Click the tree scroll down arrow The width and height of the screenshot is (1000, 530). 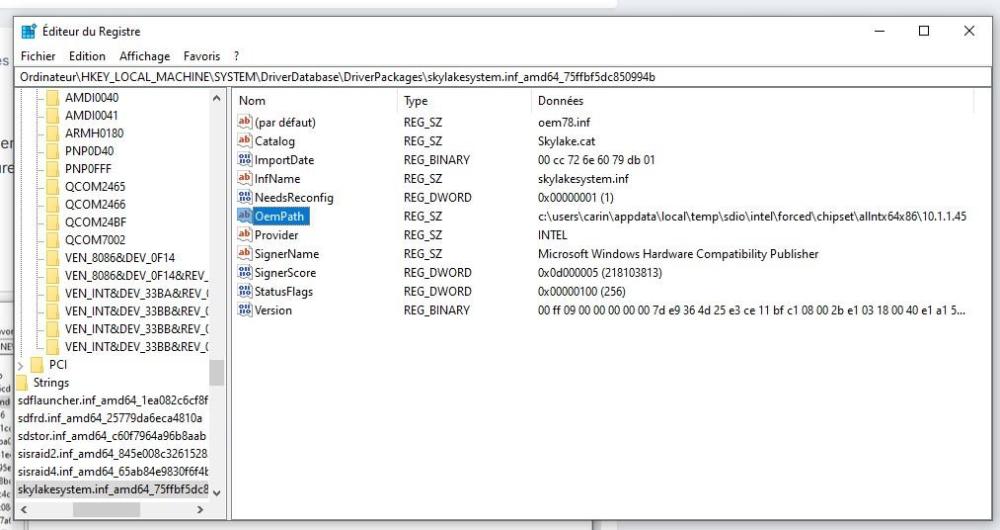pos(217,493)
